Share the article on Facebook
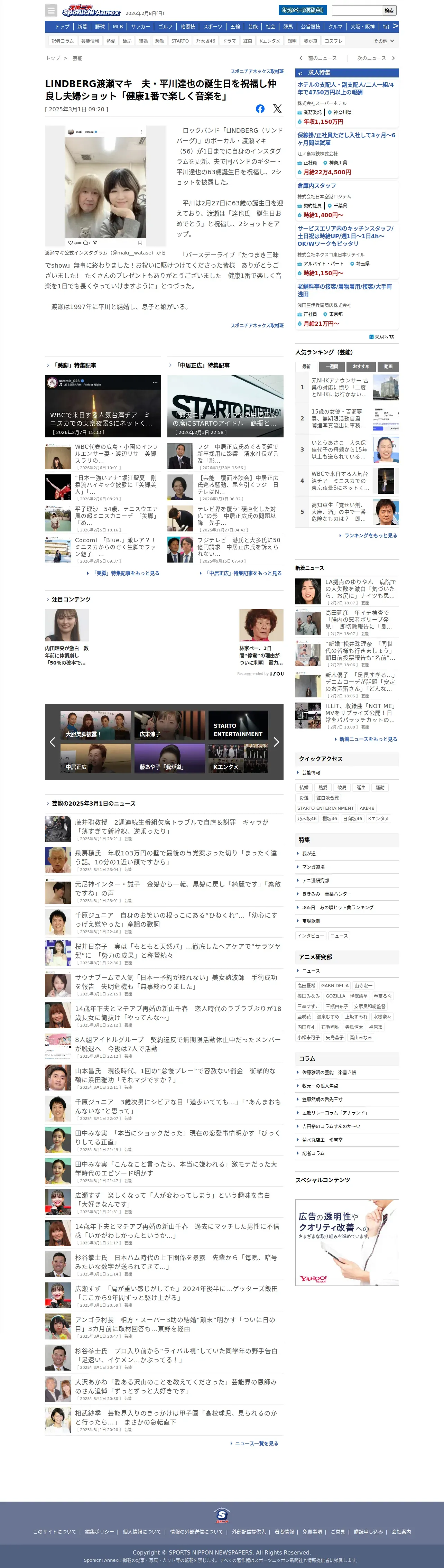The width and height of the screenshot is (444, 1568). (260, 108)
